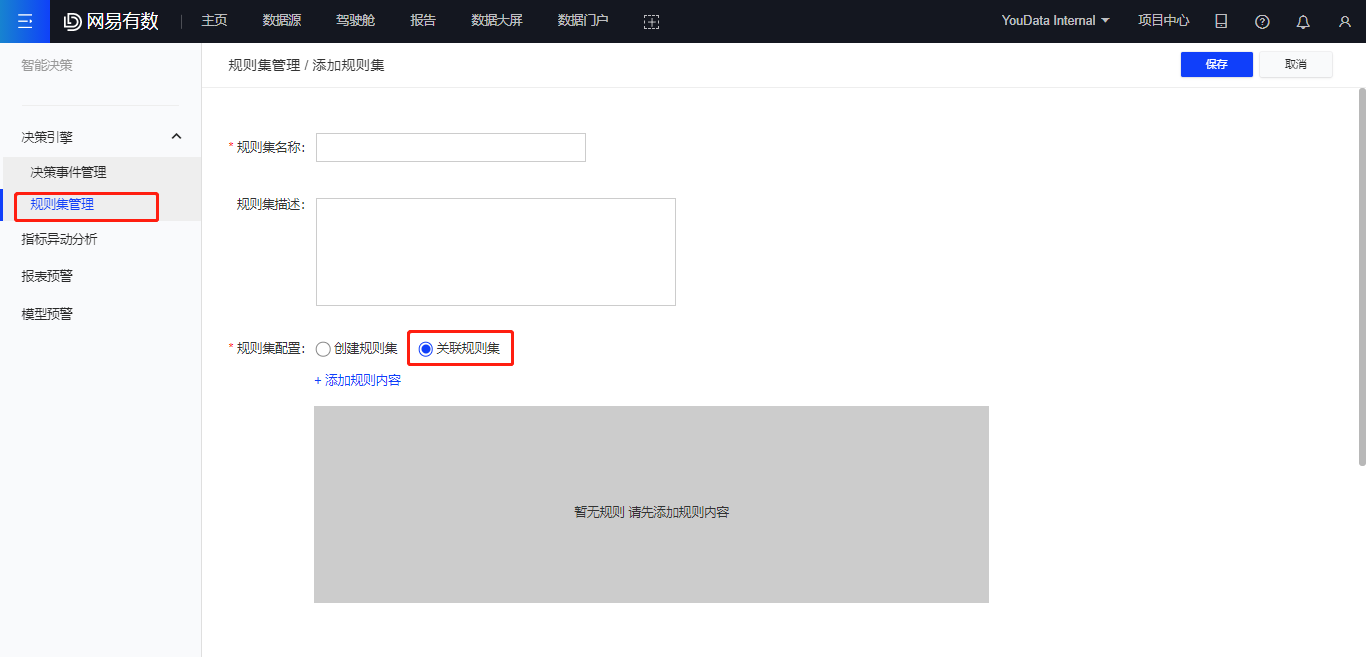Open the mobile device icon
This screenshot has height=657, width=1366.
tap(1221, 21)
